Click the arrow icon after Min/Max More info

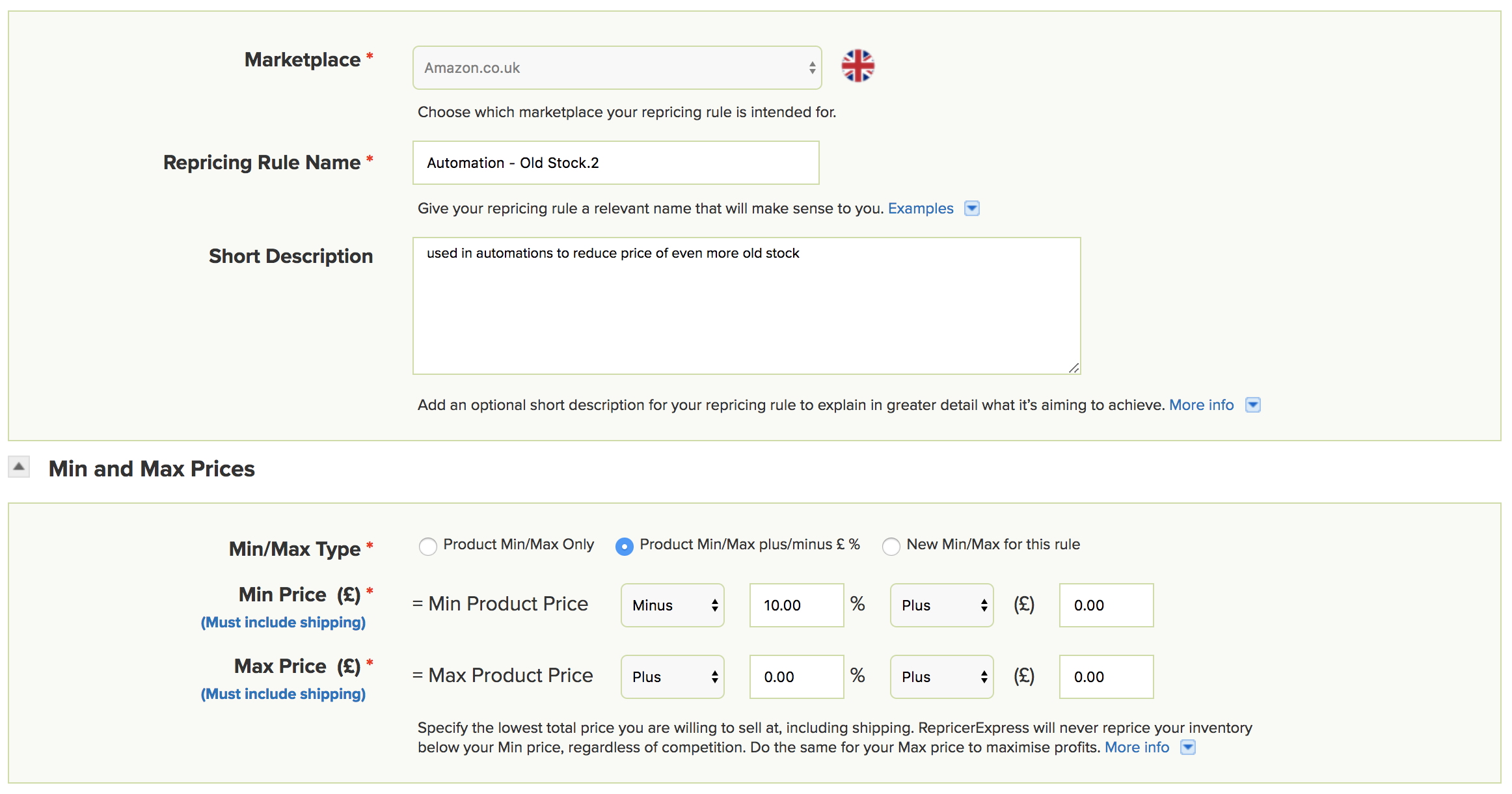1187,747
